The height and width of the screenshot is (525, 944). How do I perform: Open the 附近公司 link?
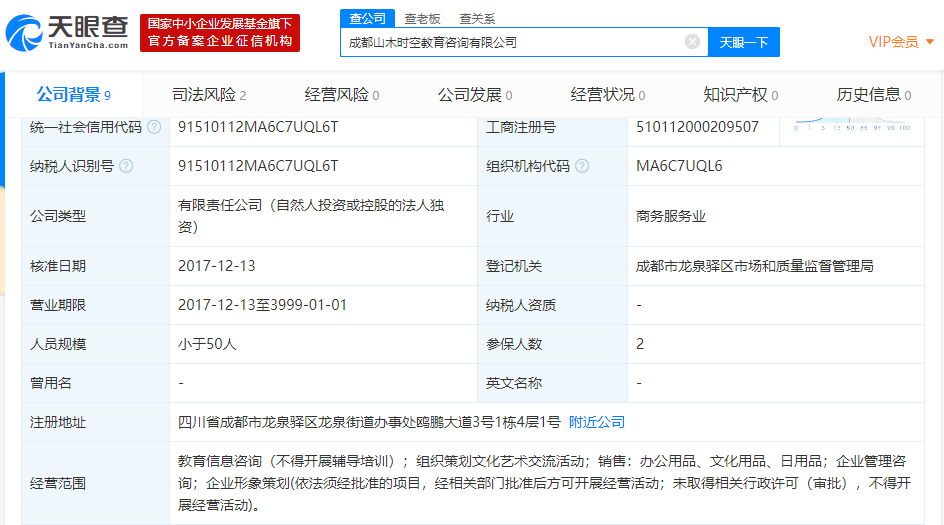pos(597,422)
